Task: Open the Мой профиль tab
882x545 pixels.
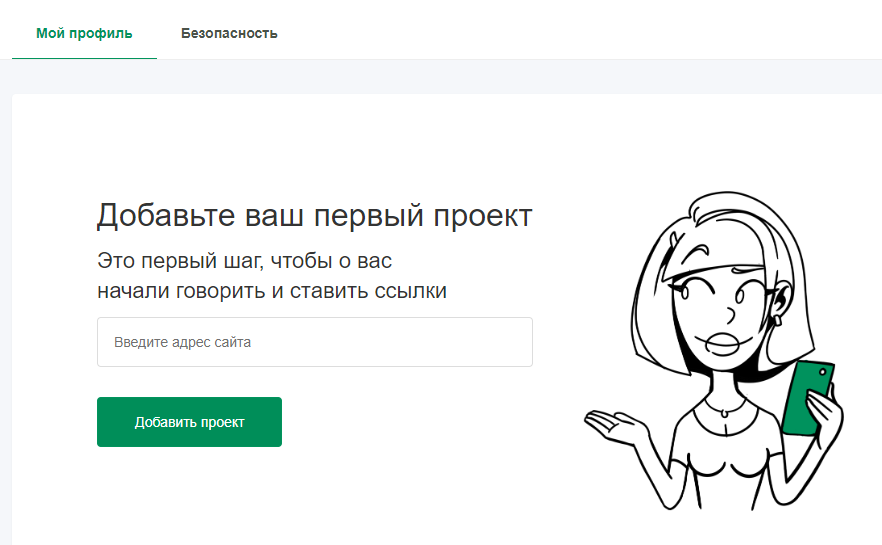Action: [84, 33]
